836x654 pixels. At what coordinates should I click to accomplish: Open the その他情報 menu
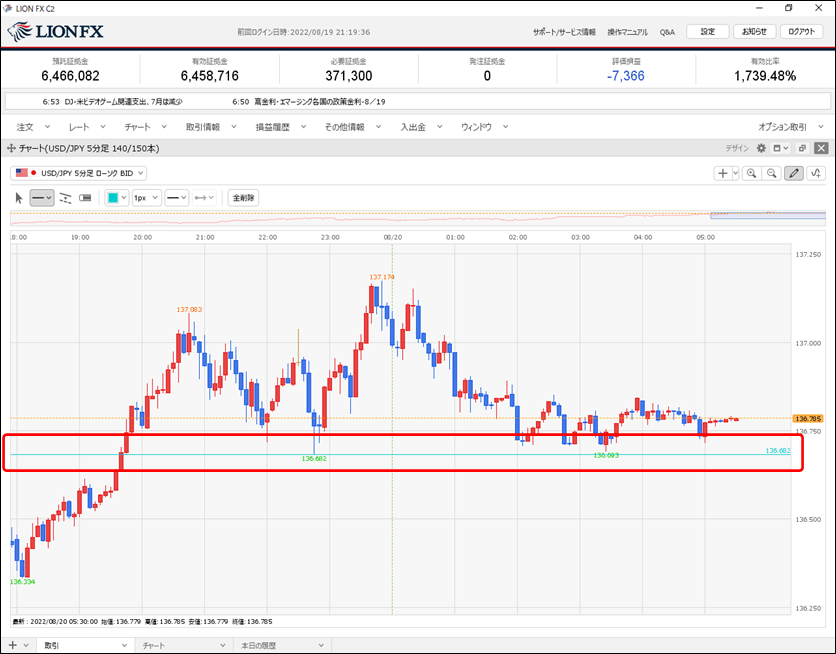pyautogui.click(x=353, y=127)
